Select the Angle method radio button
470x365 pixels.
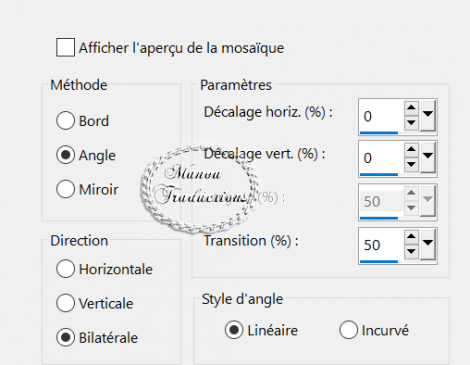[x=65, y=155]
